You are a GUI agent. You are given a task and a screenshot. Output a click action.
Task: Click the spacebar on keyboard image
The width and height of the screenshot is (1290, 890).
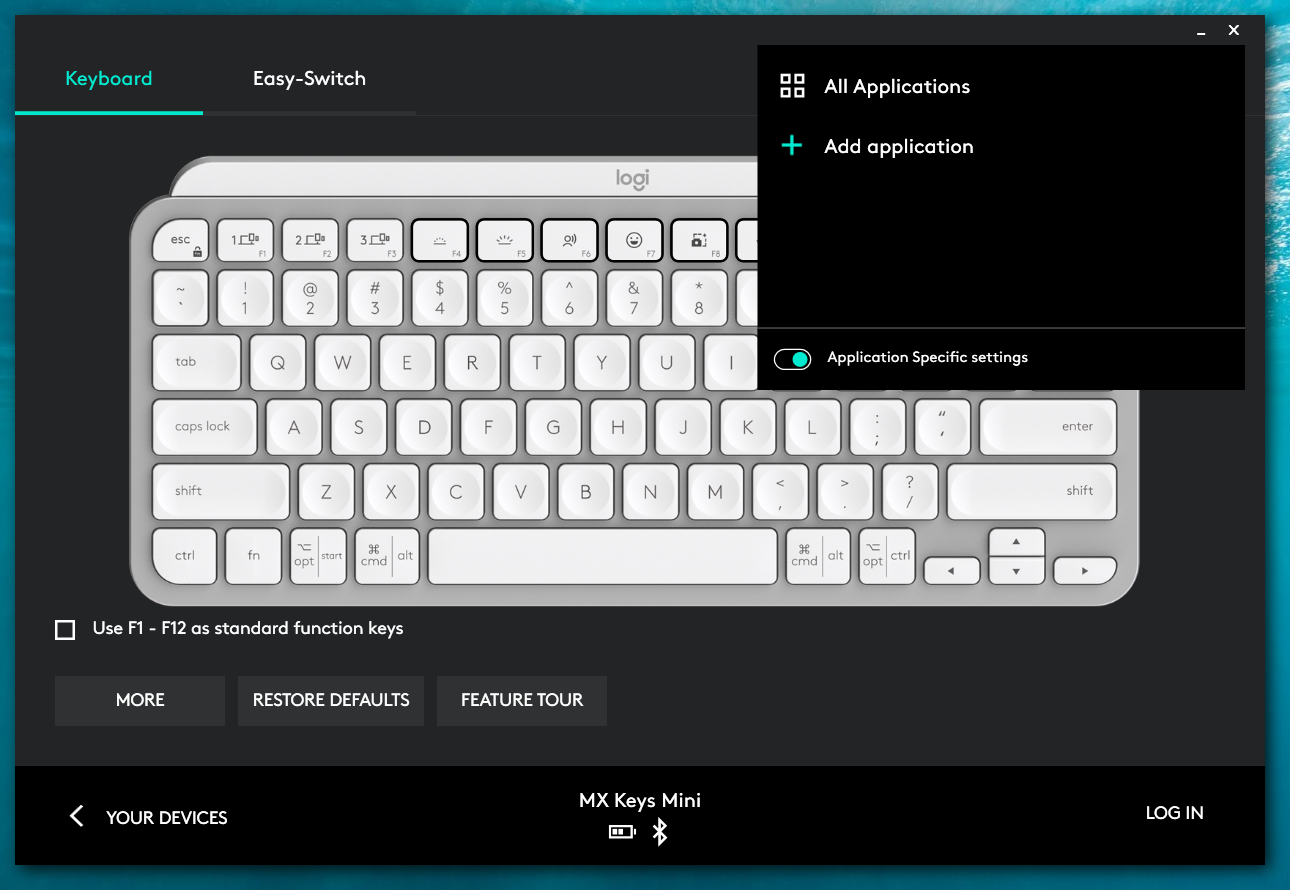(603, 556)
